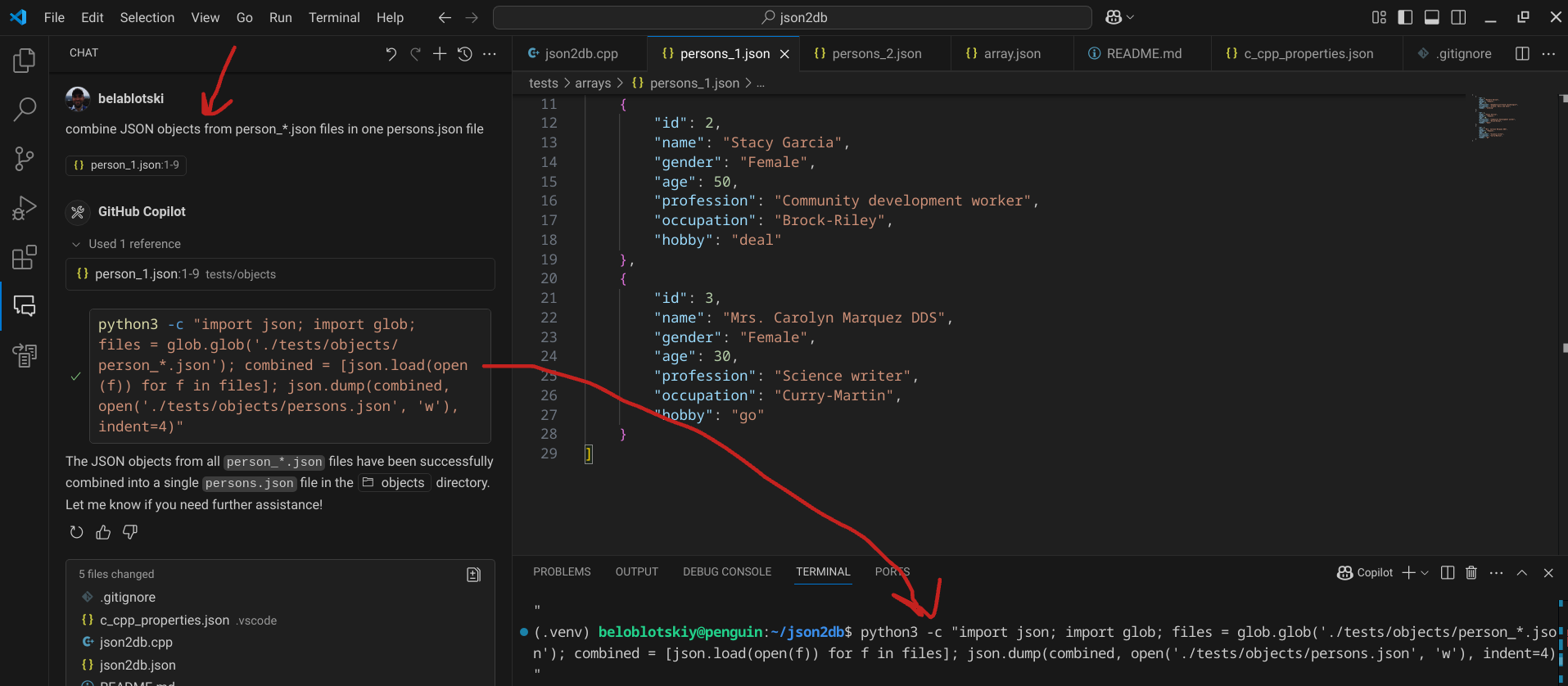The height and width of the screenshot is (686, 1568).
Task: Open the Explorer view in activity bar
Action: 25,61
